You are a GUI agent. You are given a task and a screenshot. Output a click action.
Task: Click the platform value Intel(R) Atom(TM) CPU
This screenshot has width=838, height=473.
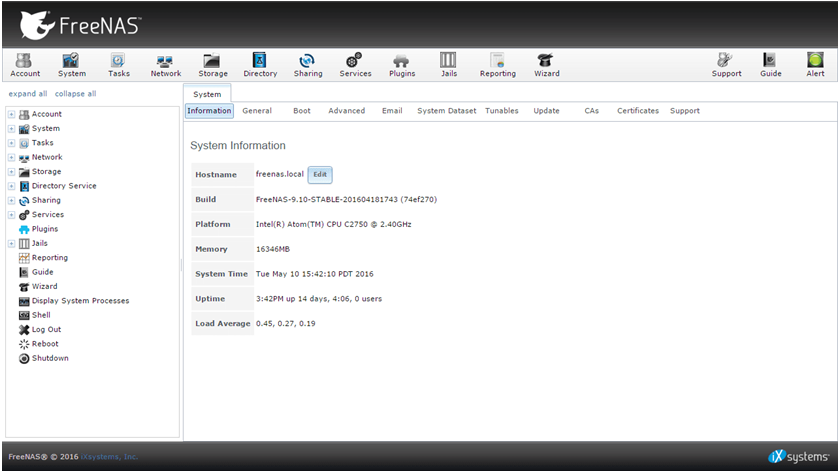tap(333, 224)
